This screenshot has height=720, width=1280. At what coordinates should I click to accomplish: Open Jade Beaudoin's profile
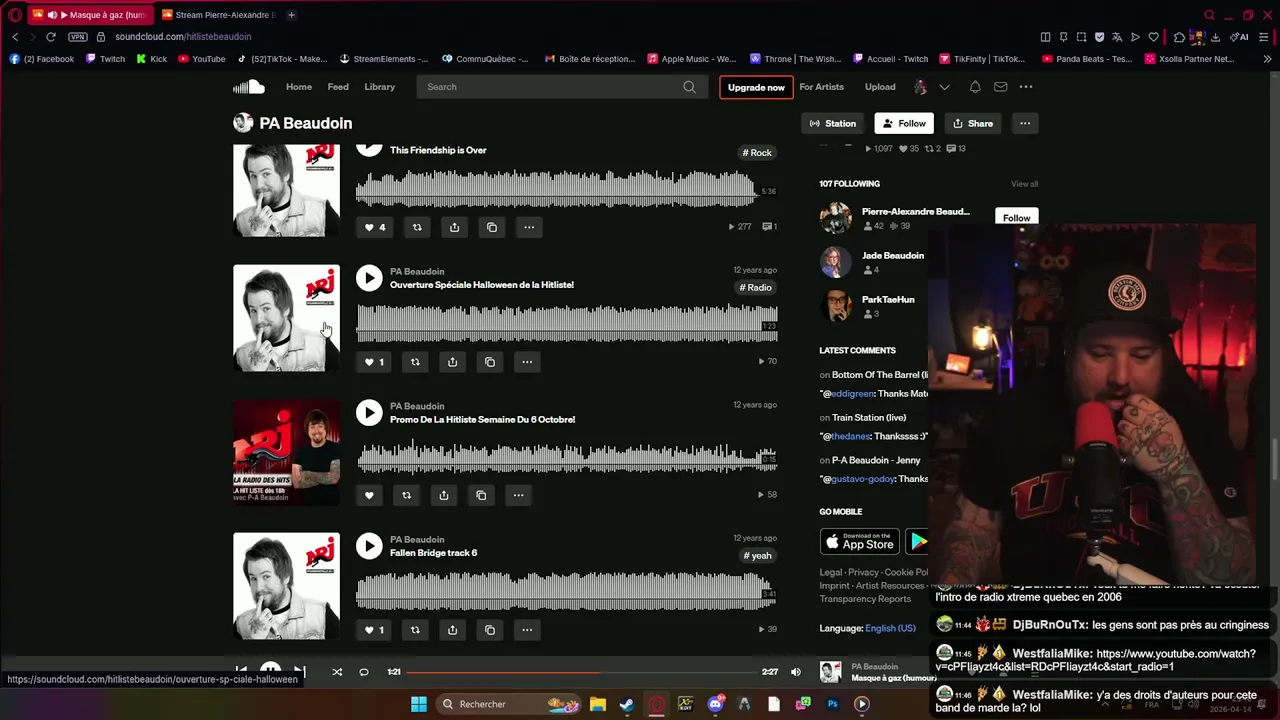point(893,255)
